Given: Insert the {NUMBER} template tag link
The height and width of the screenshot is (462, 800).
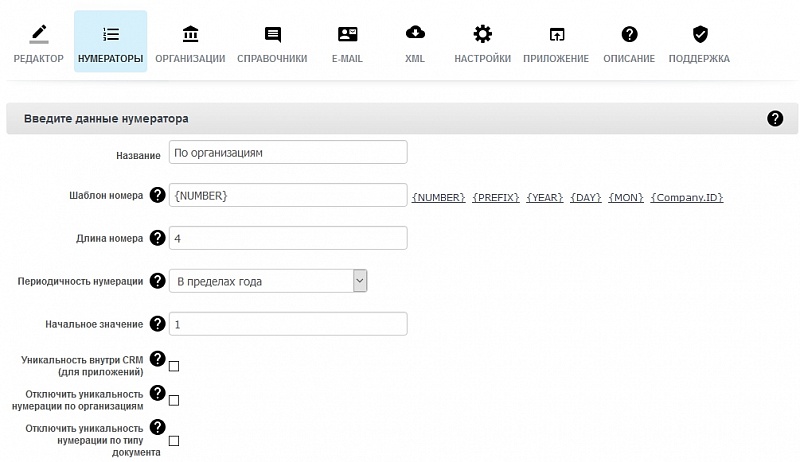Looking at the screenshot, I should tap(439, 198).
